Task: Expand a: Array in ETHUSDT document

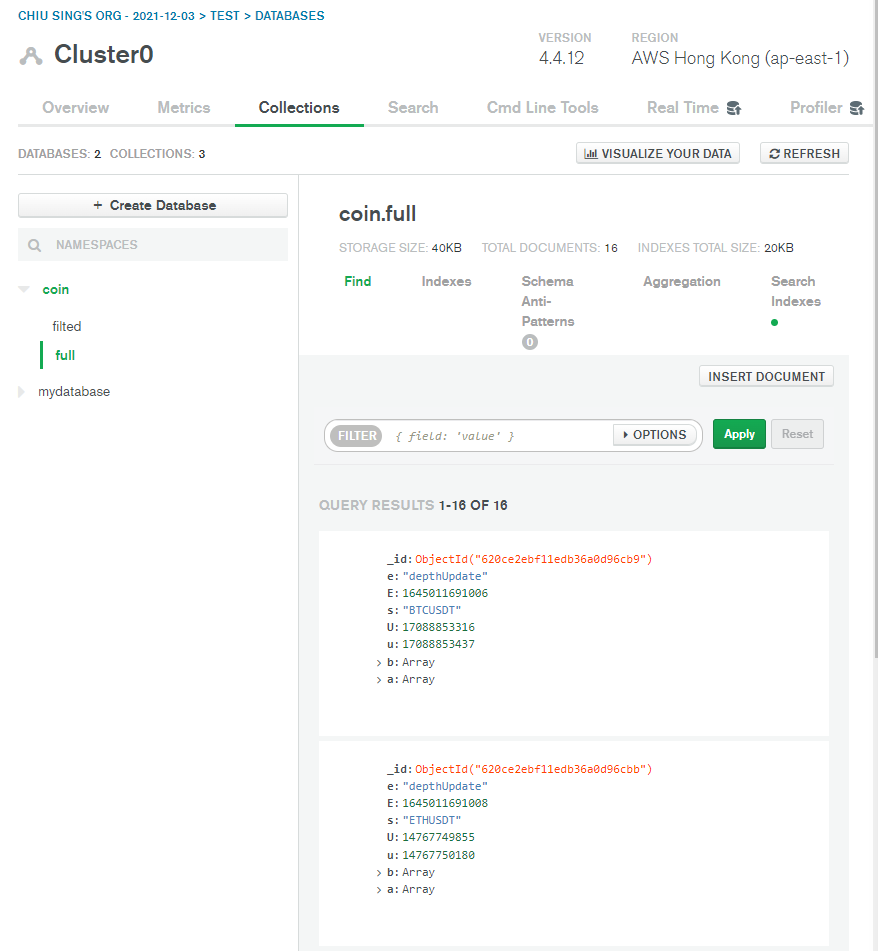Action: click(379, 890)
